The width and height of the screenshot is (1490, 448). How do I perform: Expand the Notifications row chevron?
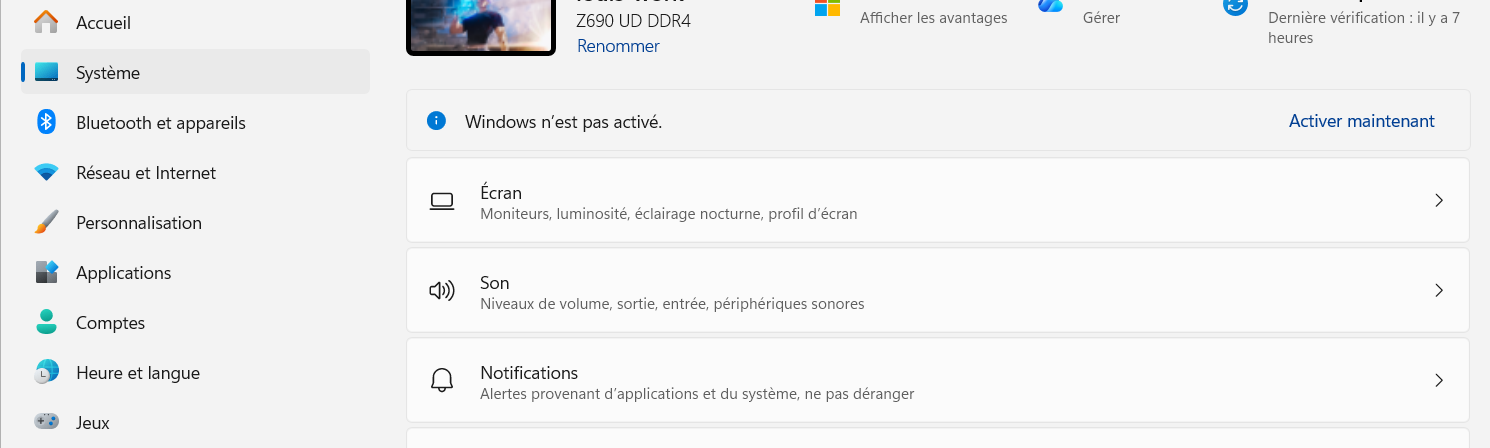(1439, 380)
